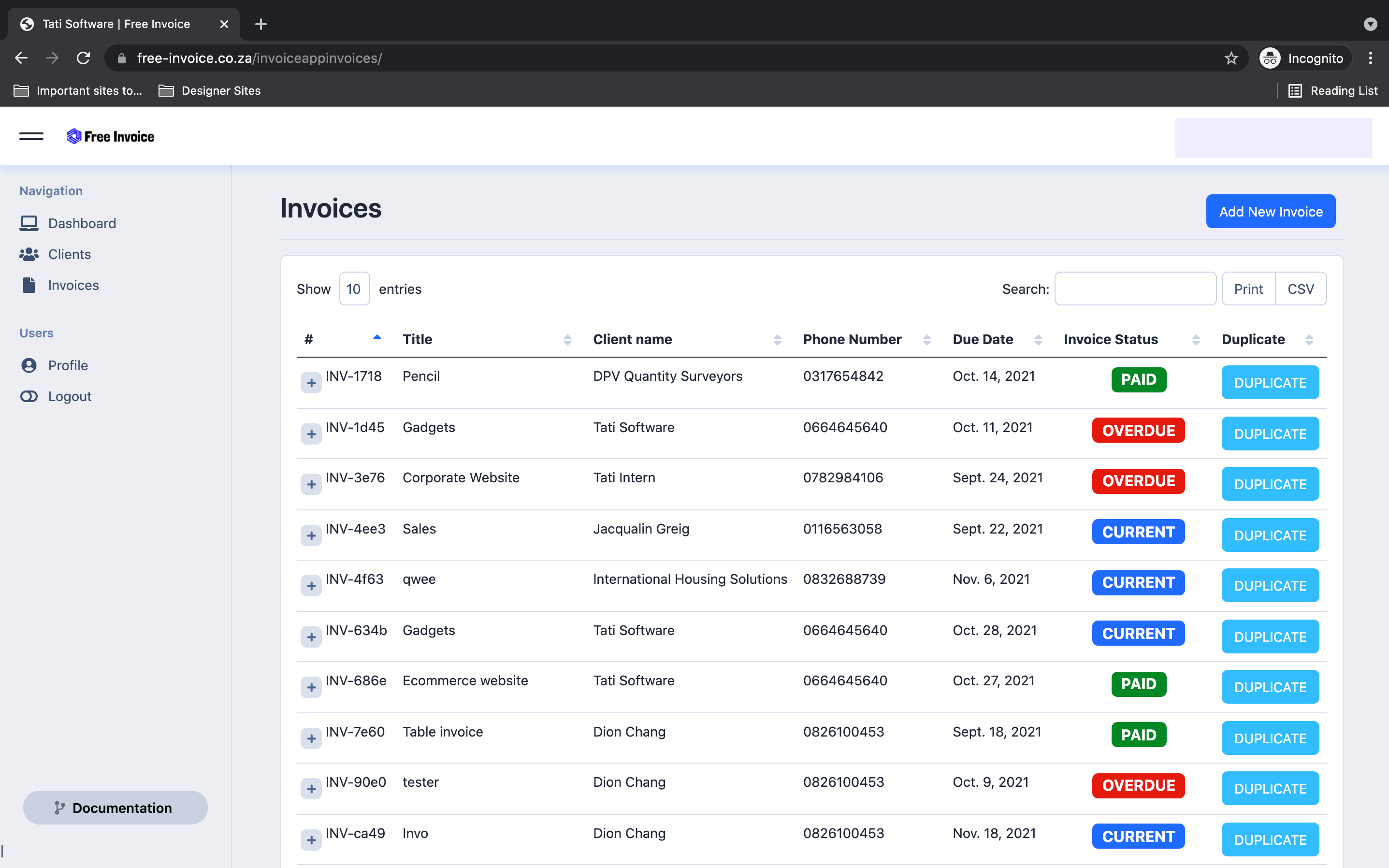This screenshot has width=1389, height=868.
Task: Open the Show entries dropdown
Action: [354, 289]
